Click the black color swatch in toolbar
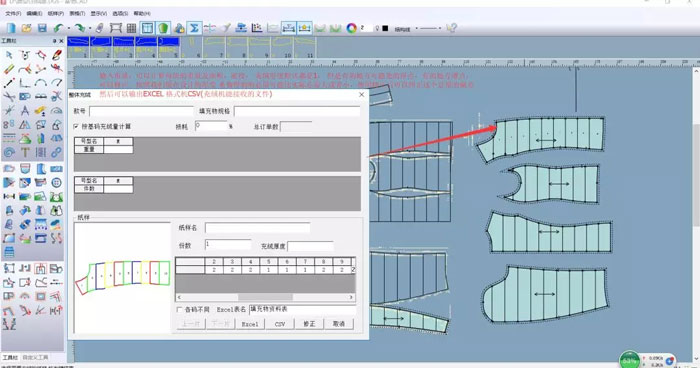The height and width of the screenshot is (368, 700). coord(385,28)
